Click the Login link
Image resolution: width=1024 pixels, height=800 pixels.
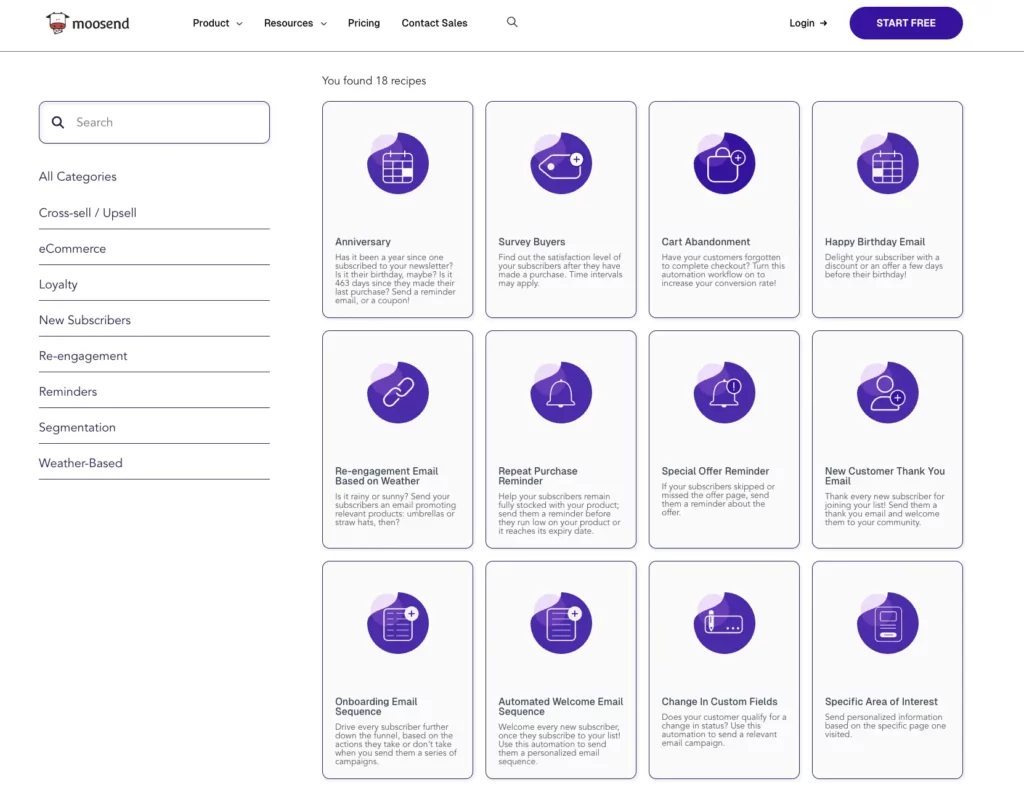click(x=807, y=22)
